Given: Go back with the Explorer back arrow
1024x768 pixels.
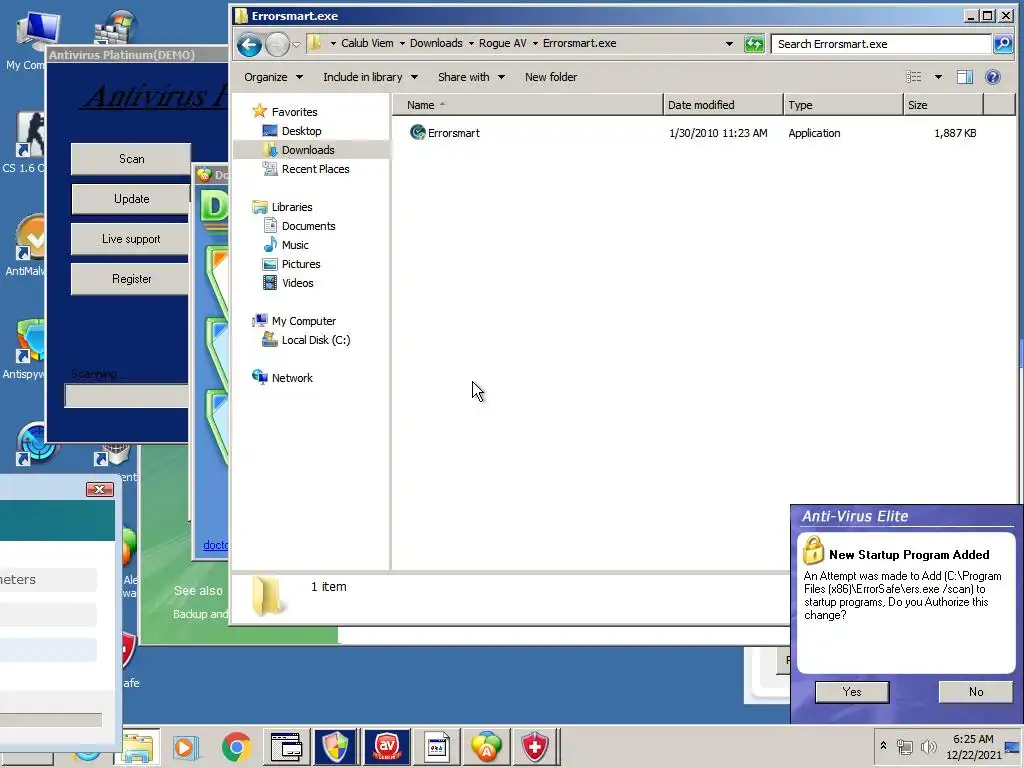Looking at the screenshot, I should click(249, 44).
